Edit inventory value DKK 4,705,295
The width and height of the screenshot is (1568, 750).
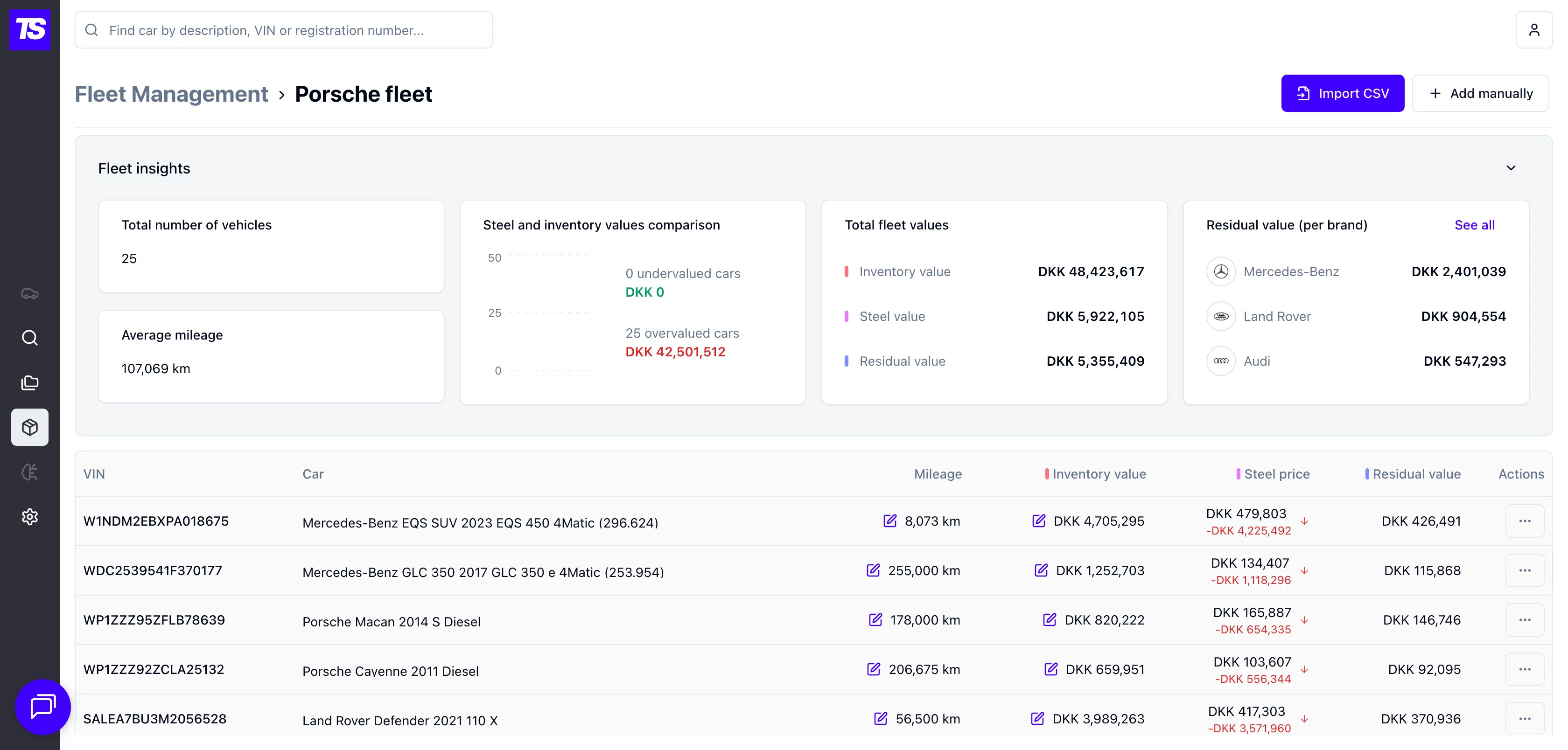1039,521
